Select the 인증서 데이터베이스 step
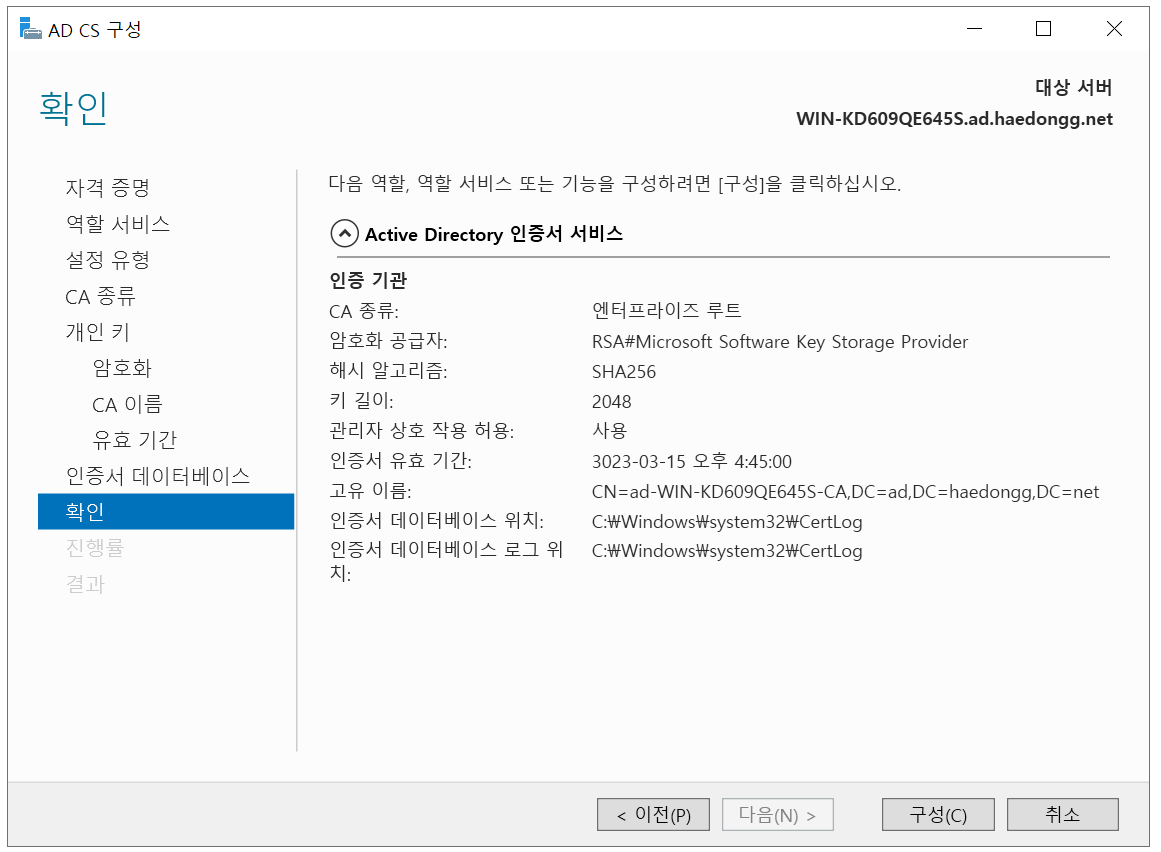This screenshot has width=1161, height=852. 158,476
